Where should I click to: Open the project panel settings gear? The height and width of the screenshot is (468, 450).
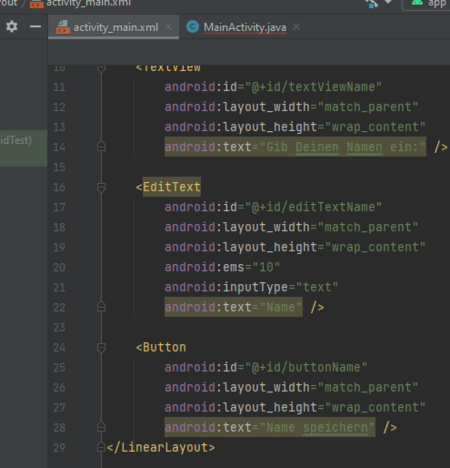12,26
